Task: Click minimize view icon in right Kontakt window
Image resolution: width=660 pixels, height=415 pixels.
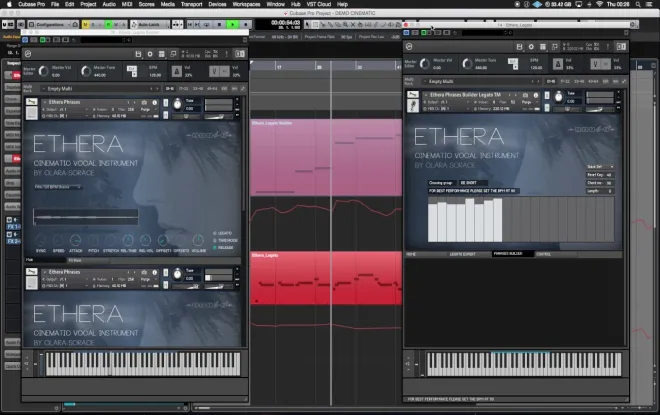Action: 555,47
